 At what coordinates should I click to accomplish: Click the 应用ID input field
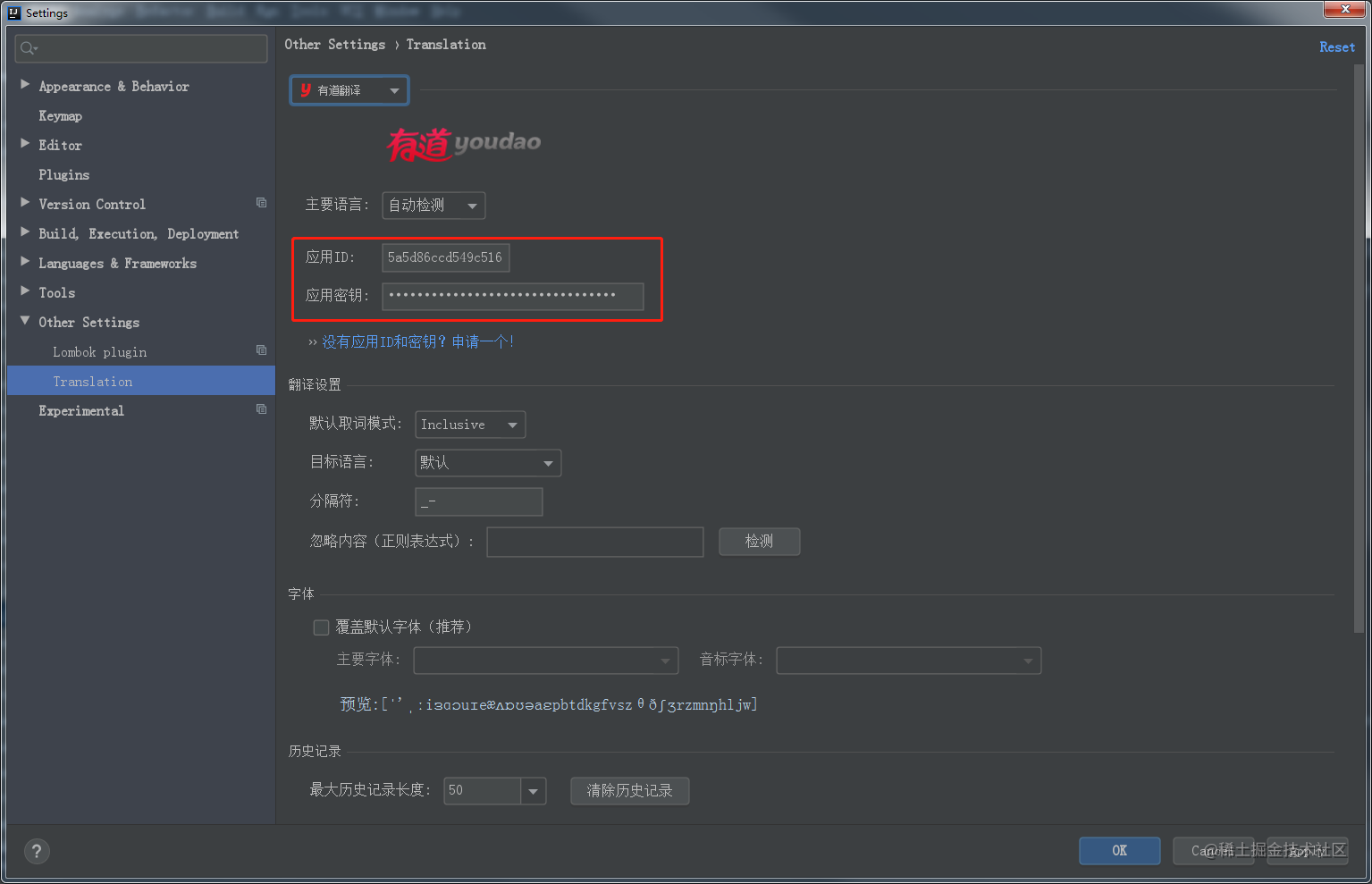click(445, 257)
